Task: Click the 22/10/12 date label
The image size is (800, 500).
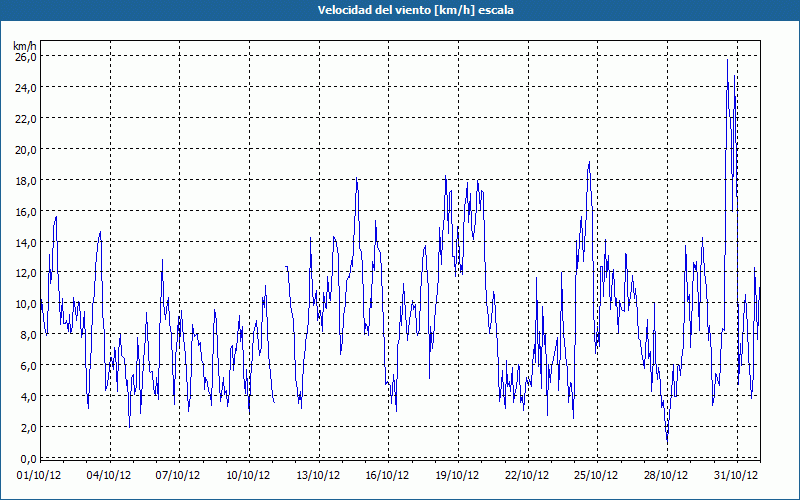Action: [x=527, y=476]
